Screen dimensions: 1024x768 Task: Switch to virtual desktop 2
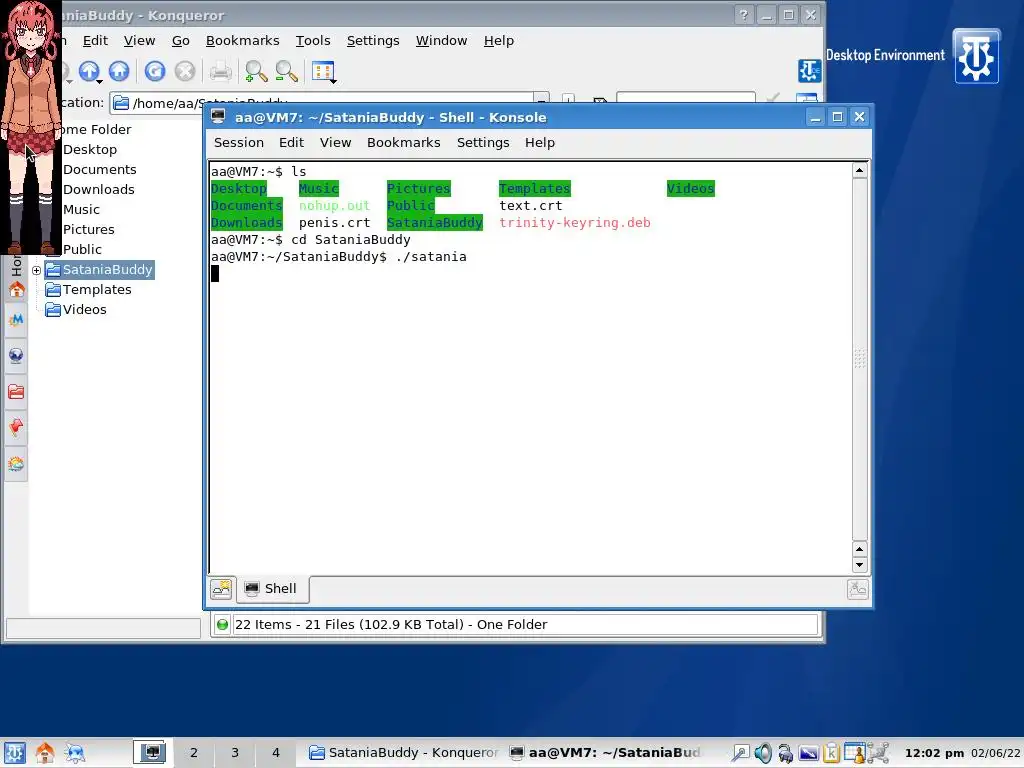(194, 752)
